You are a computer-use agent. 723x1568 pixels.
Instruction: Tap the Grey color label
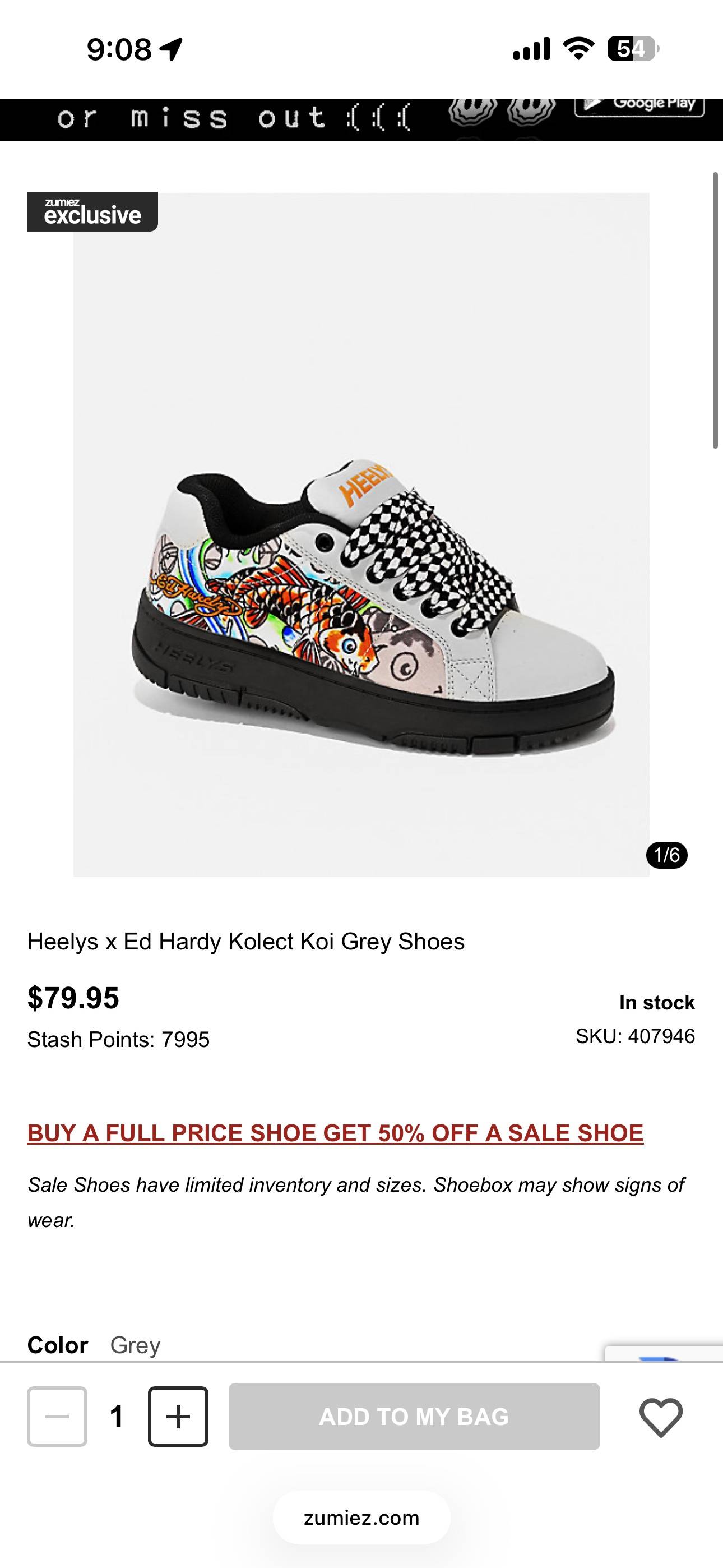tap(135, 1345)
